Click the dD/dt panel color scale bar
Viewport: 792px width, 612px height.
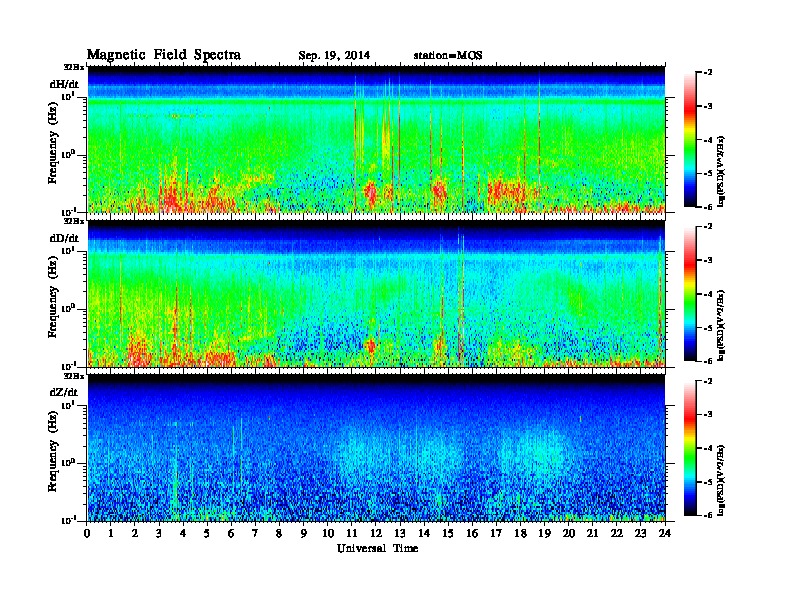click(x=690, y=294)
